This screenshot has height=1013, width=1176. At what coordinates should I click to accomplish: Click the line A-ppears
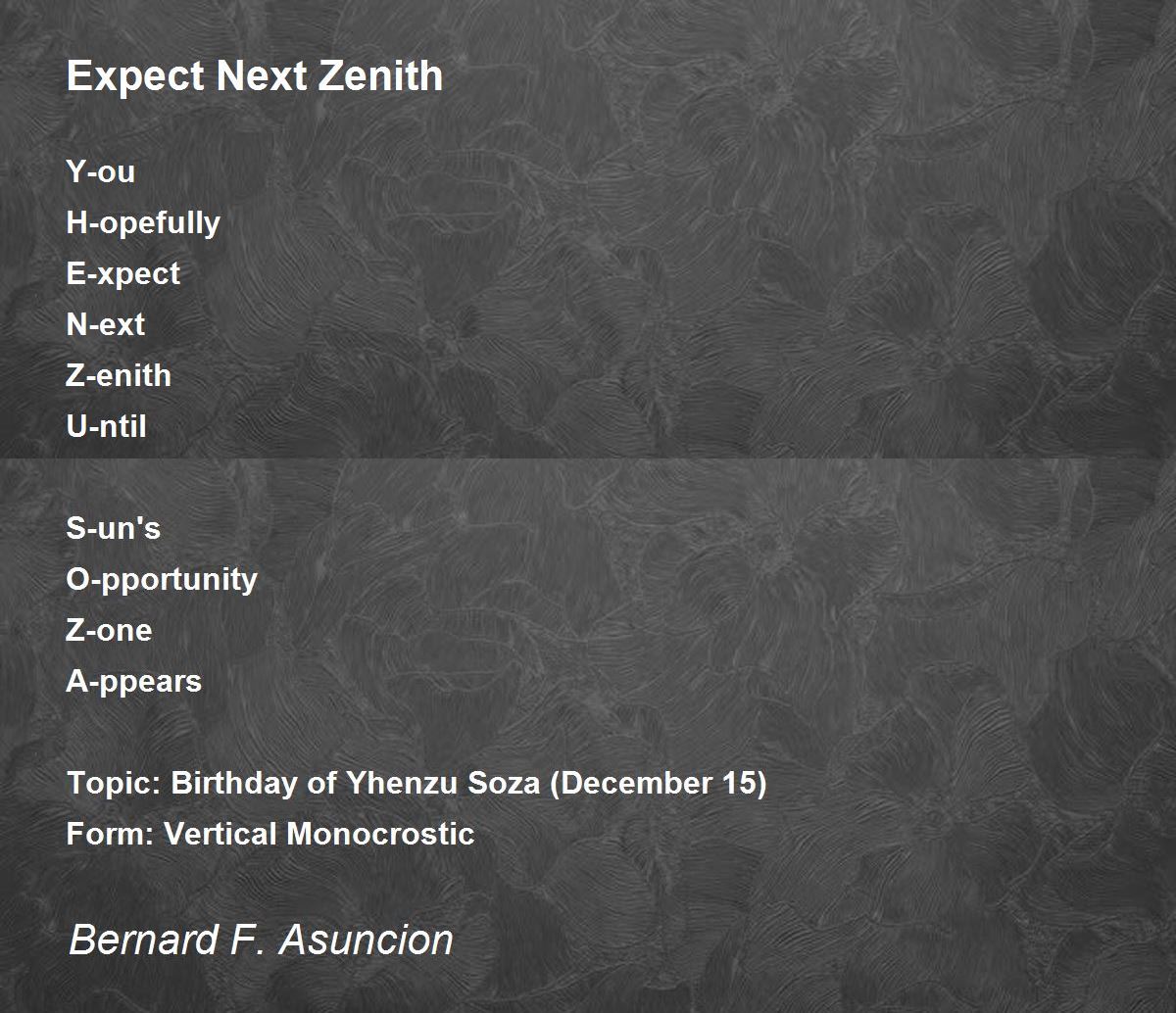coord(134,682)
